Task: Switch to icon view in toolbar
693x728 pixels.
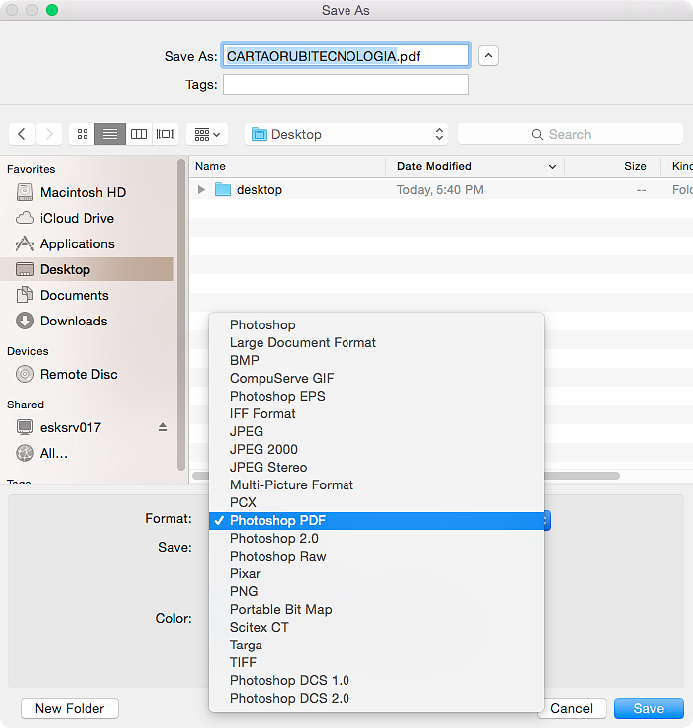Action: [82, 134]
